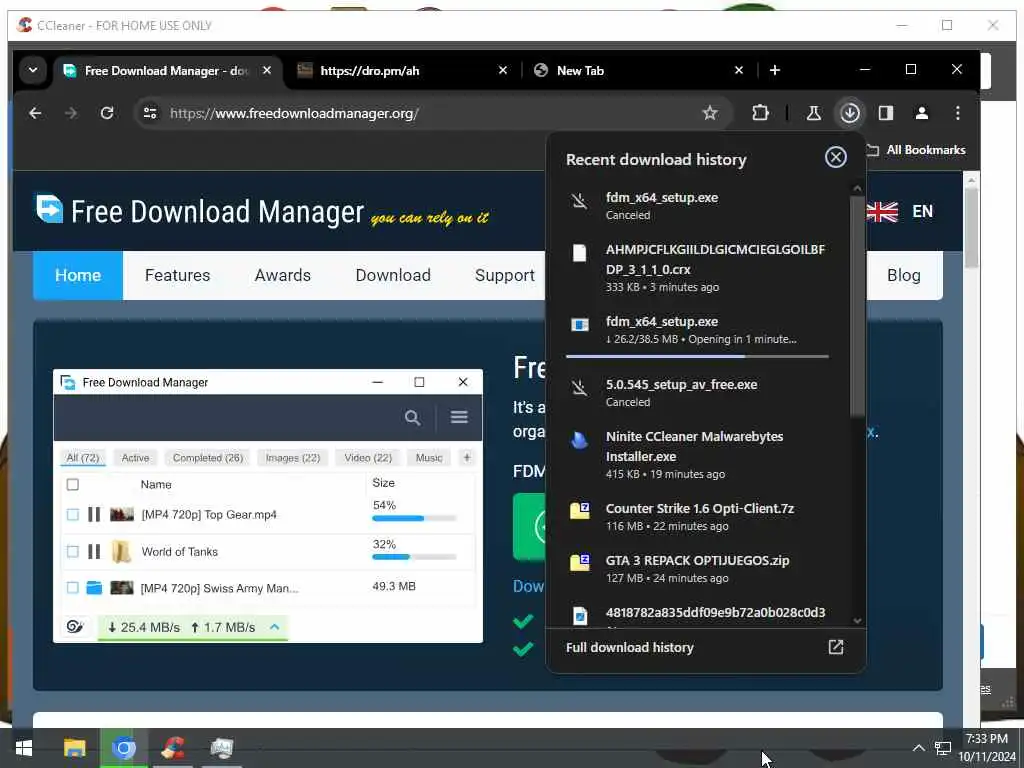The width and height of the screenshot is (1024, 768).
Task: Close the Recent download history popup
Action: (x=835, y=157)
